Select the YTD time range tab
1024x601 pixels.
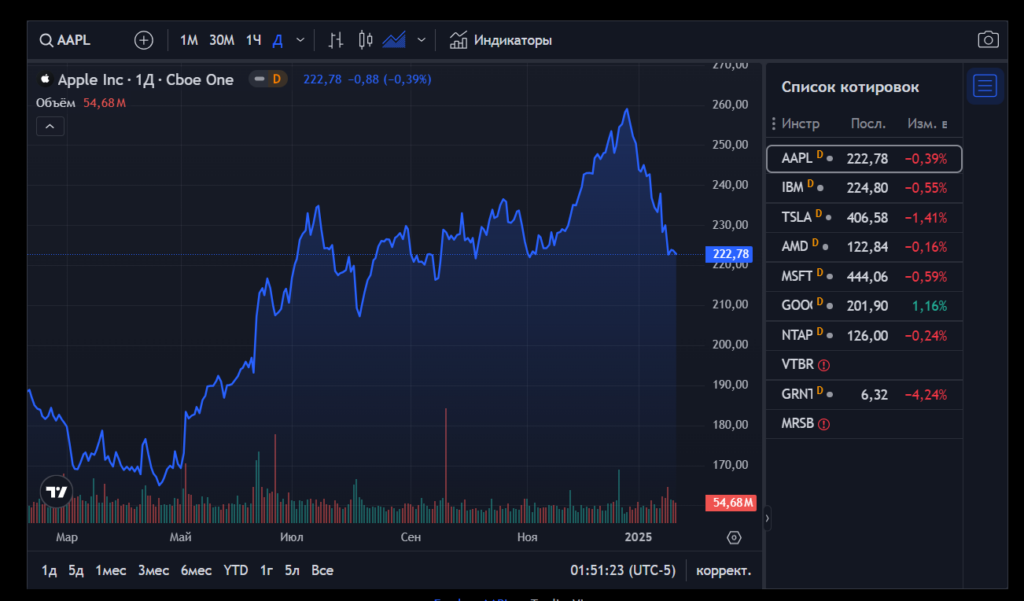236,570
